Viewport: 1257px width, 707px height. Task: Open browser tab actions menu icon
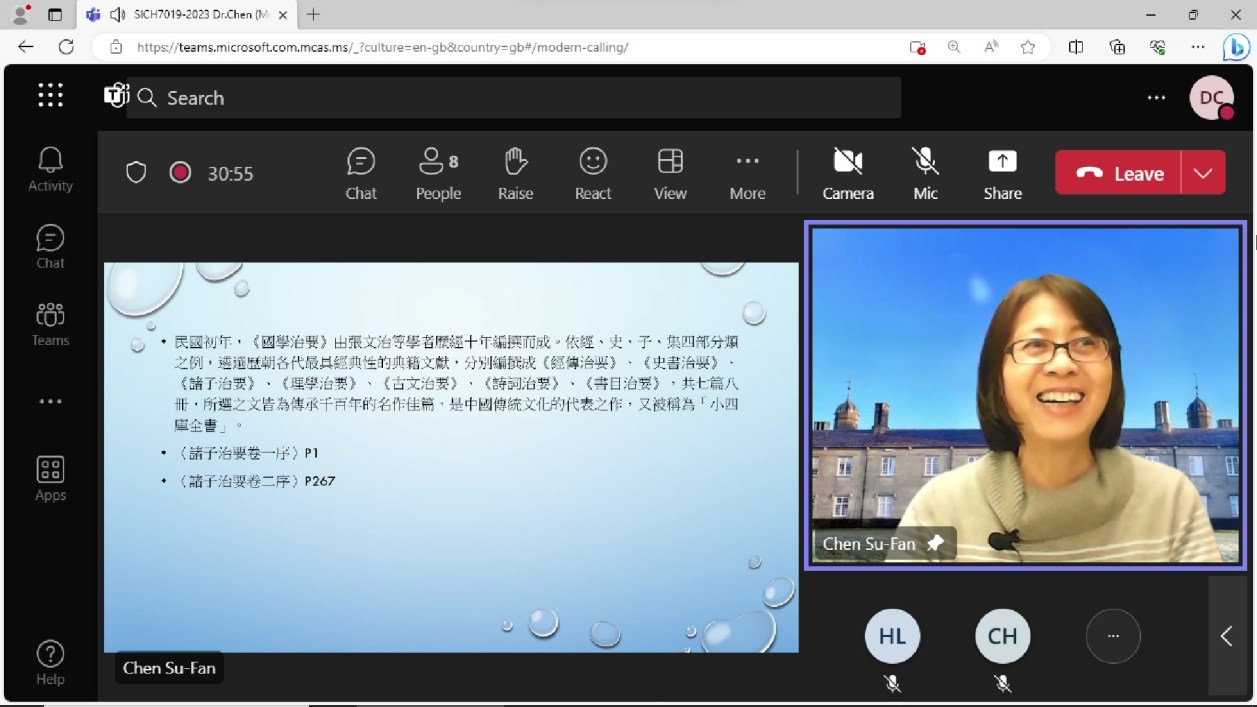coord(55,15)
